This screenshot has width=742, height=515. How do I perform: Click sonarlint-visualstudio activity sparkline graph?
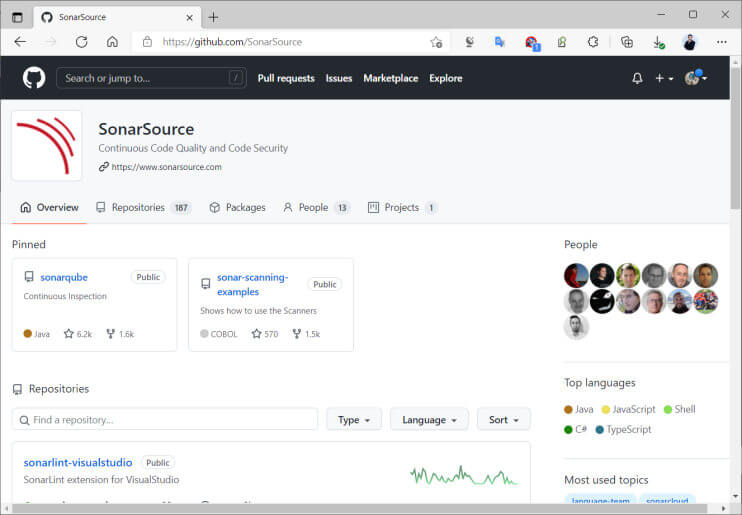pyautogui.click(x=464, y=475)
